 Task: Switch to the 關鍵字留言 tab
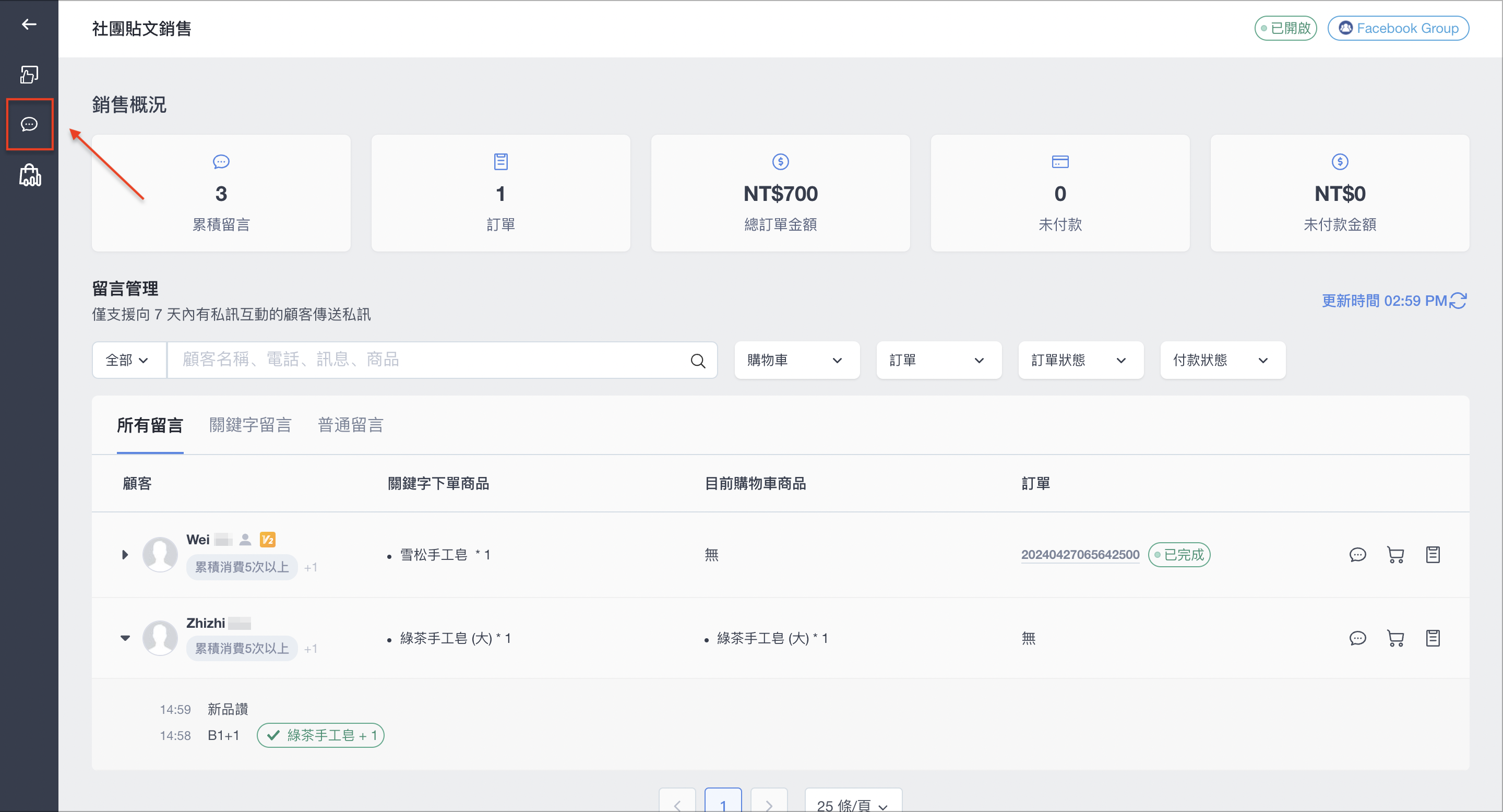[250, 425]
